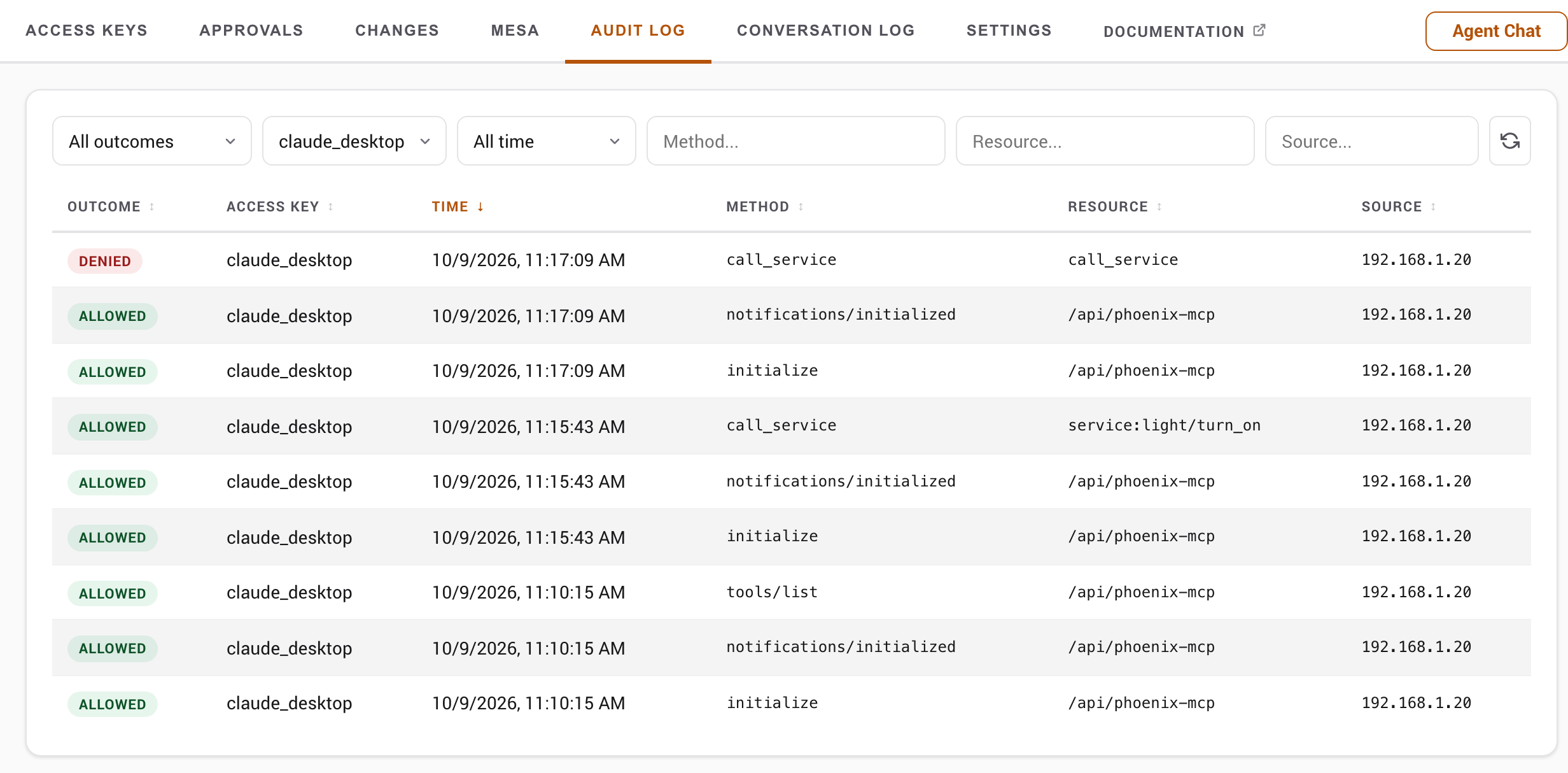Open the All outcomes filter dropdown
Viewport: 1568px width, 773px height.
(x=152, y=141)
